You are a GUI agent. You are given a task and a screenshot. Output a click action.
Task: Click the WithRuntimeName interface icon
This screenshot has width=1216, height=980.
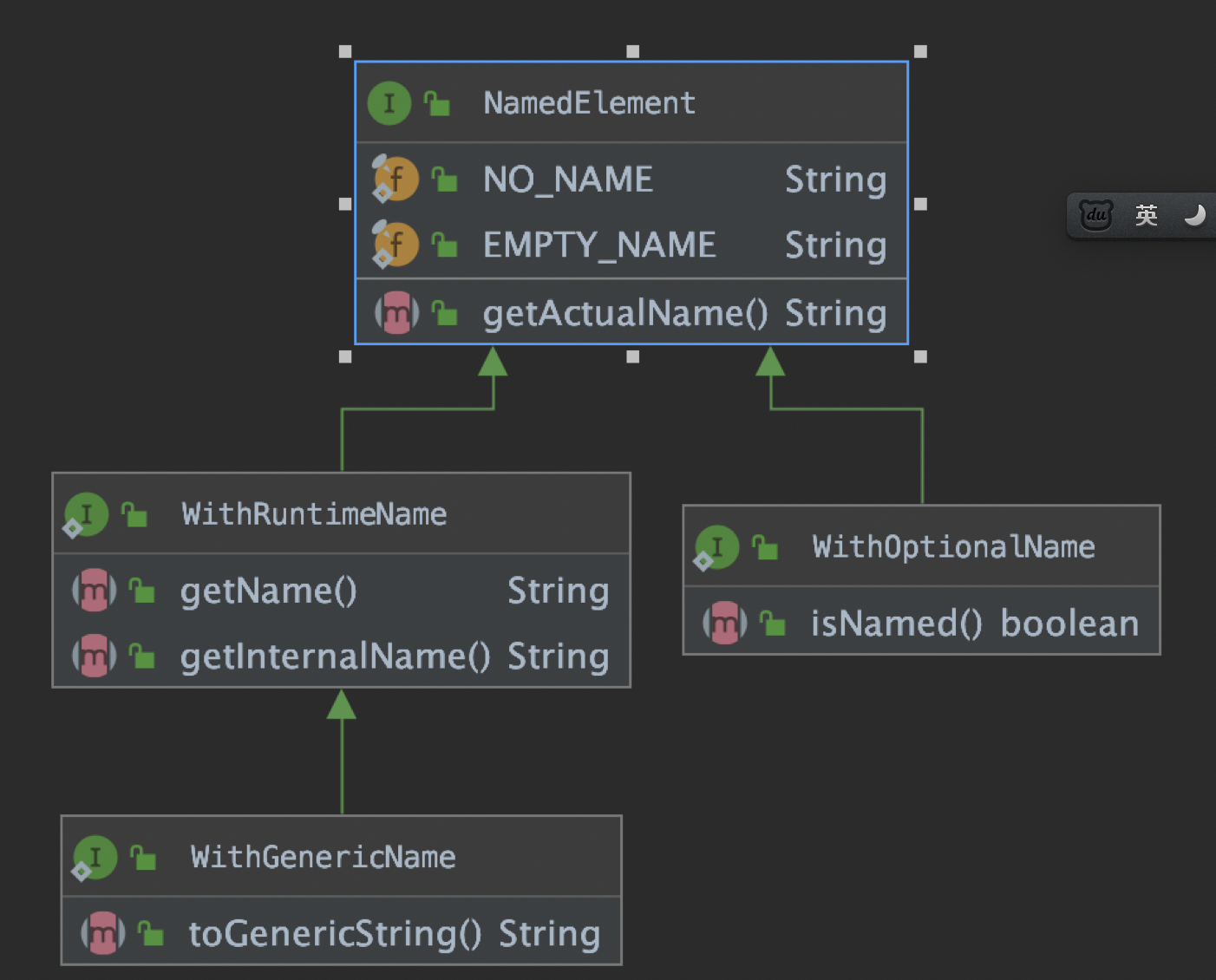pyautogui.click(x=86, y=514)
